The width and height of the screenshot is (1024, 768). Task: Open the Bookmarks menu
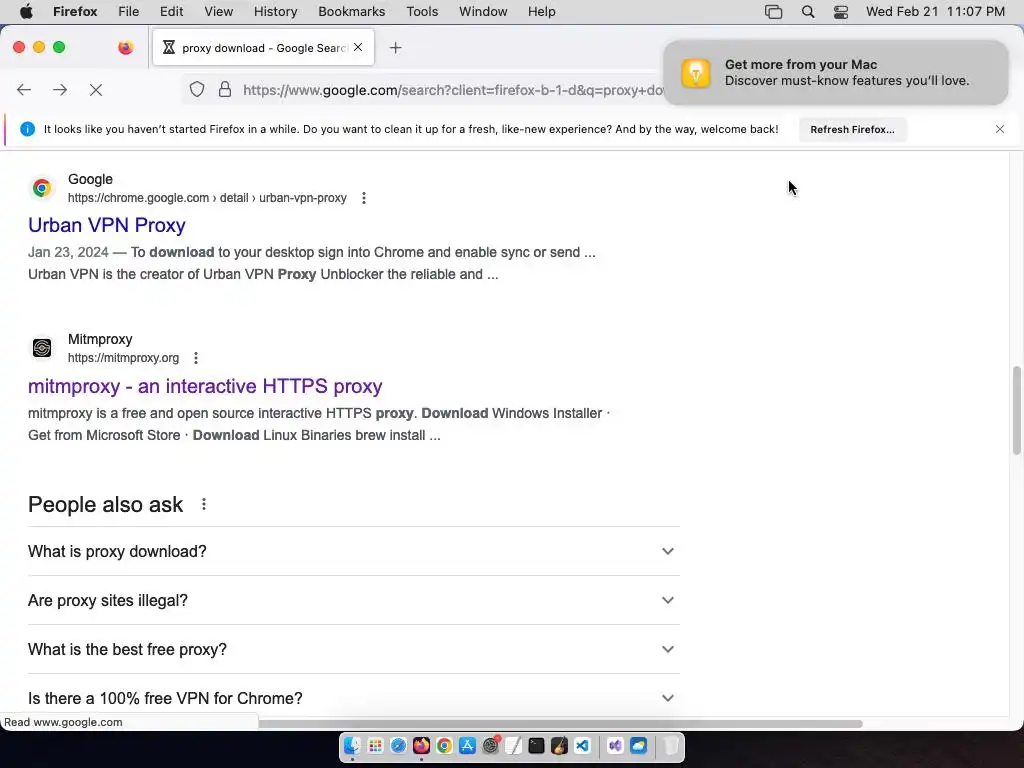pyautogui.click(x=351, y=11)
